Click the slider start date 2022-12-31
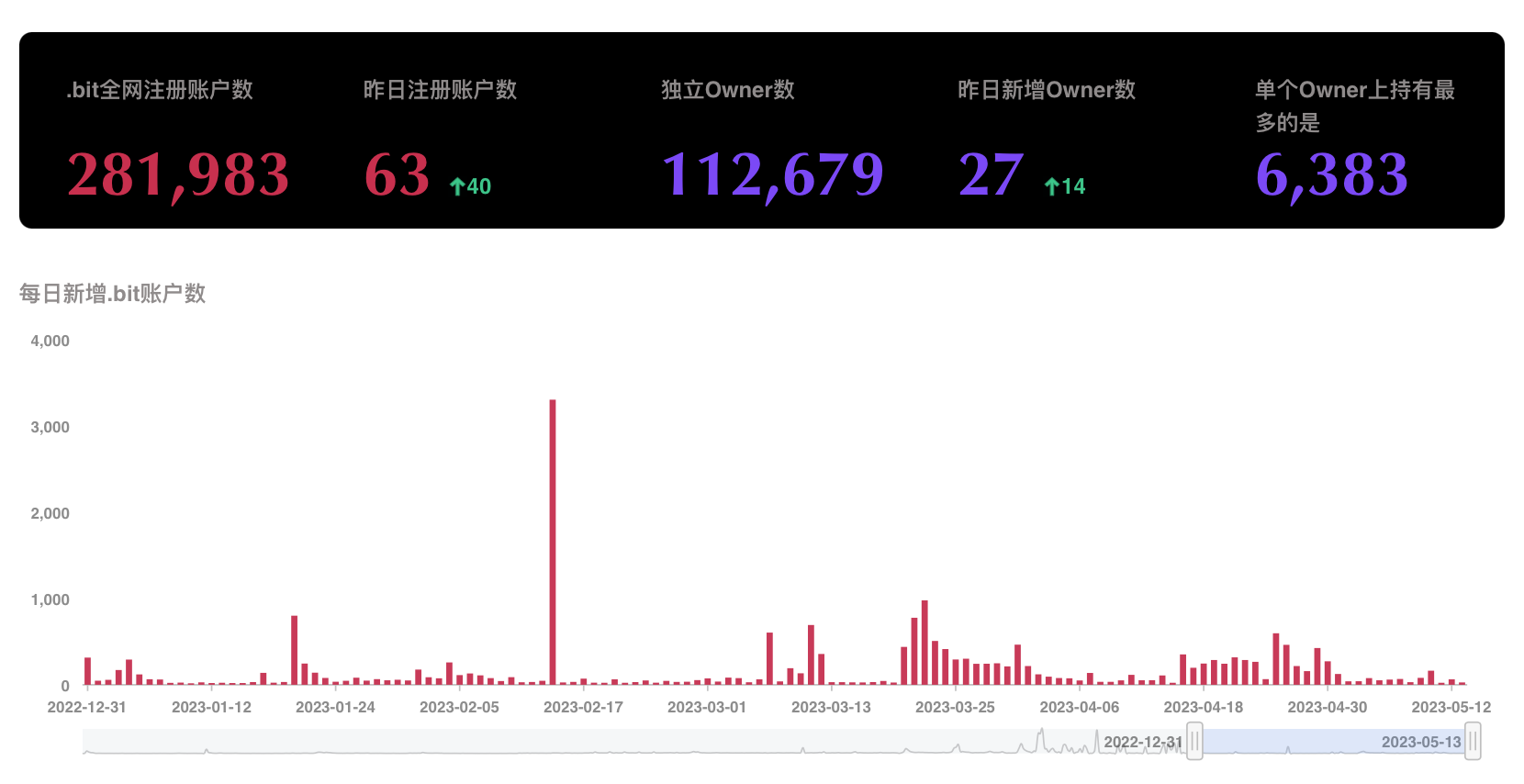This screenshot has height=784, width=1524. 1143,742
